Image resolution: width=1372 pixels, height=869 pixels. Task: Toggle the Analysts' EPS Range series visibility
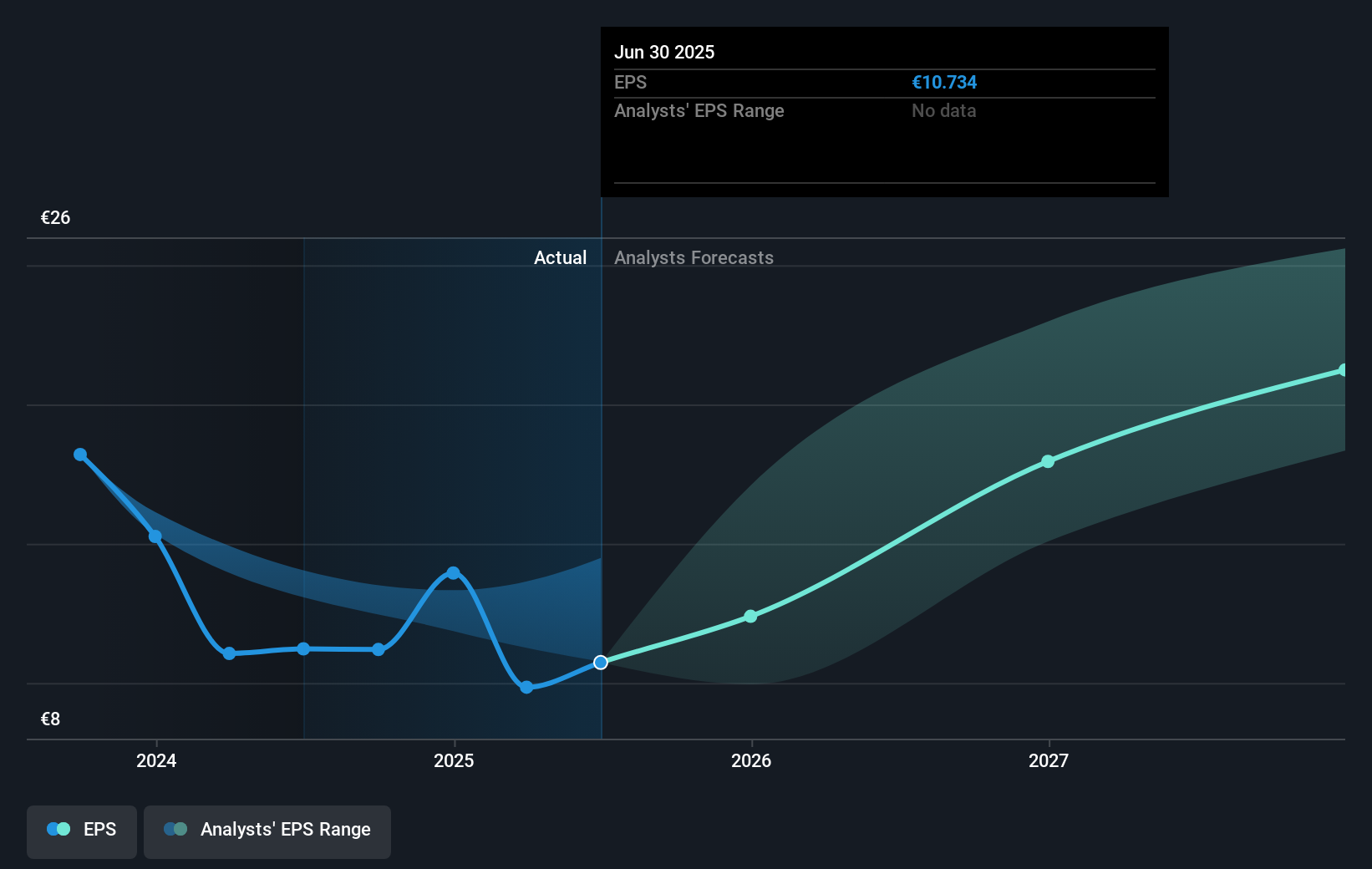click(267, 831)
